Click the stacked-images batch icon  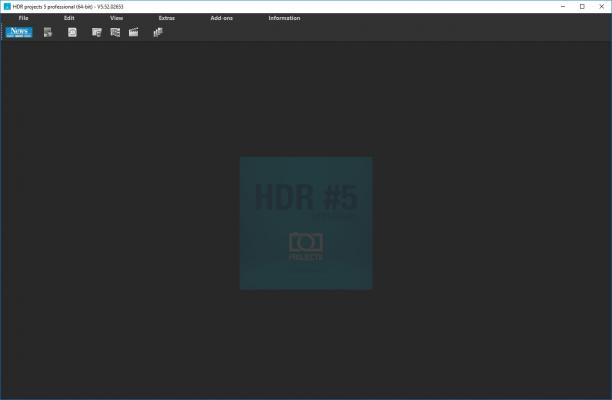point(158,32)
